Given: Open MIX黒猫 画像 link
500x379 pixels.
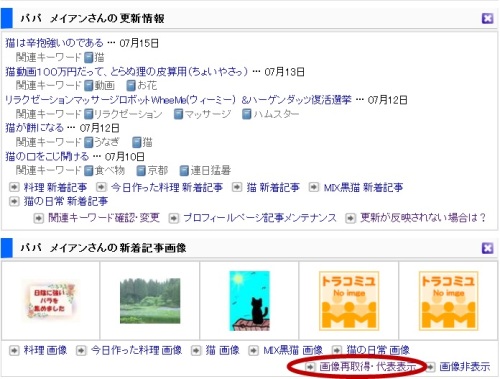Looking at the screenshot, I should (x=293, y=350).
